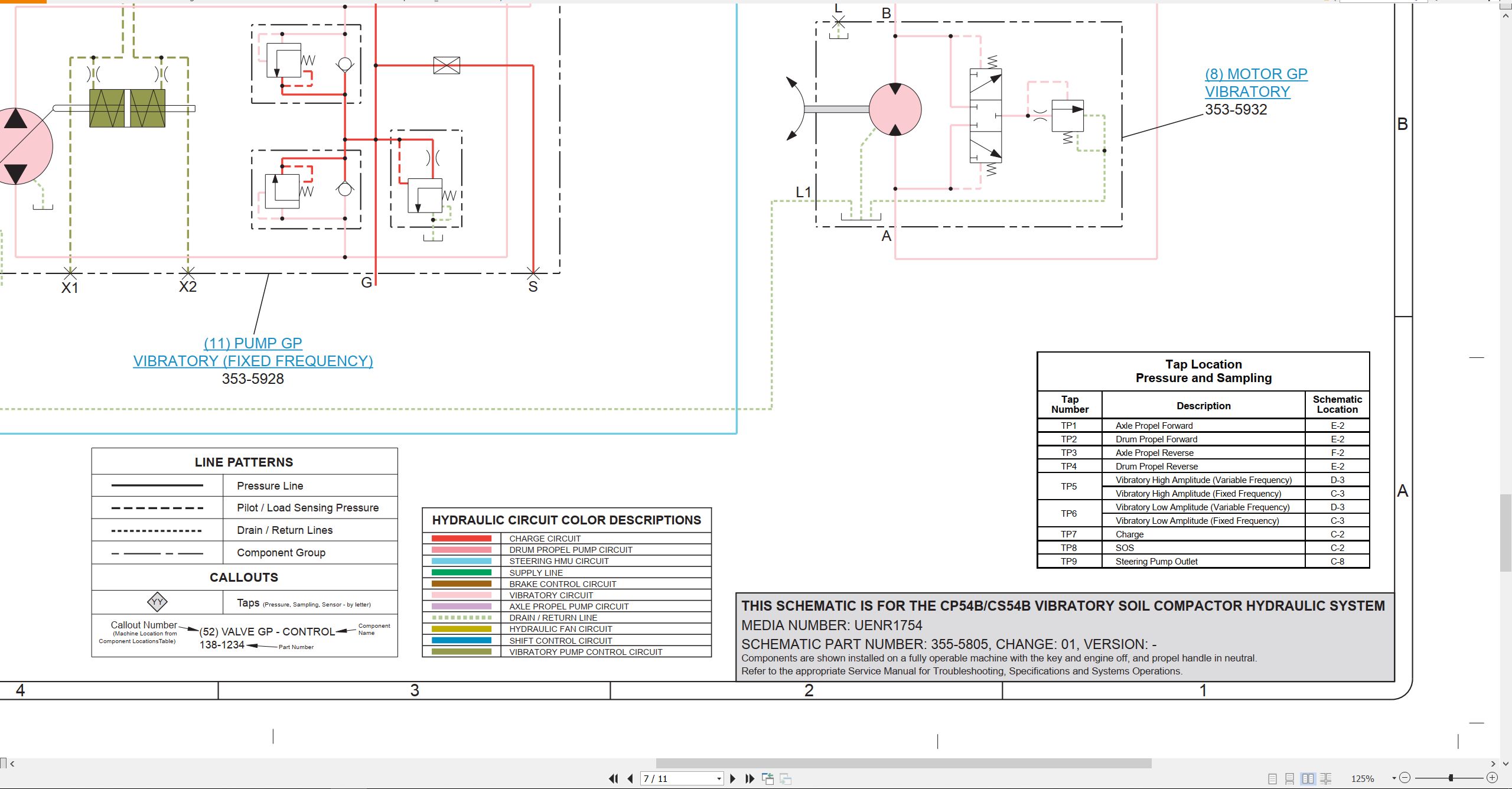1512x789 pixels.
Task: Click MEDIA NUMBER: UENR1754 text
Action: click(x=832, y=625)
